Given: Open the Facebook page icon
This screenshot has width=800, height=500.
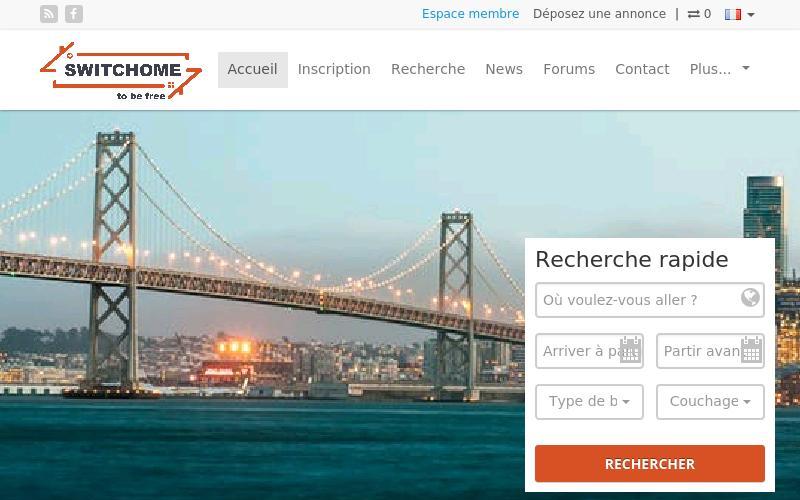Looking at the screenshot, I should [x=74, y=14].
